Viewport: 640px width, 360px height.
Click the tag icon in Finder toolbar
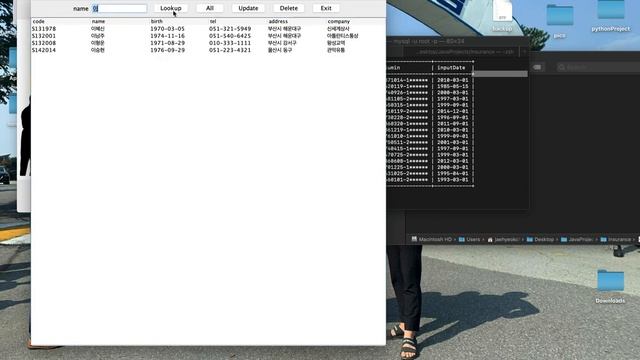(x=537, y=67)
